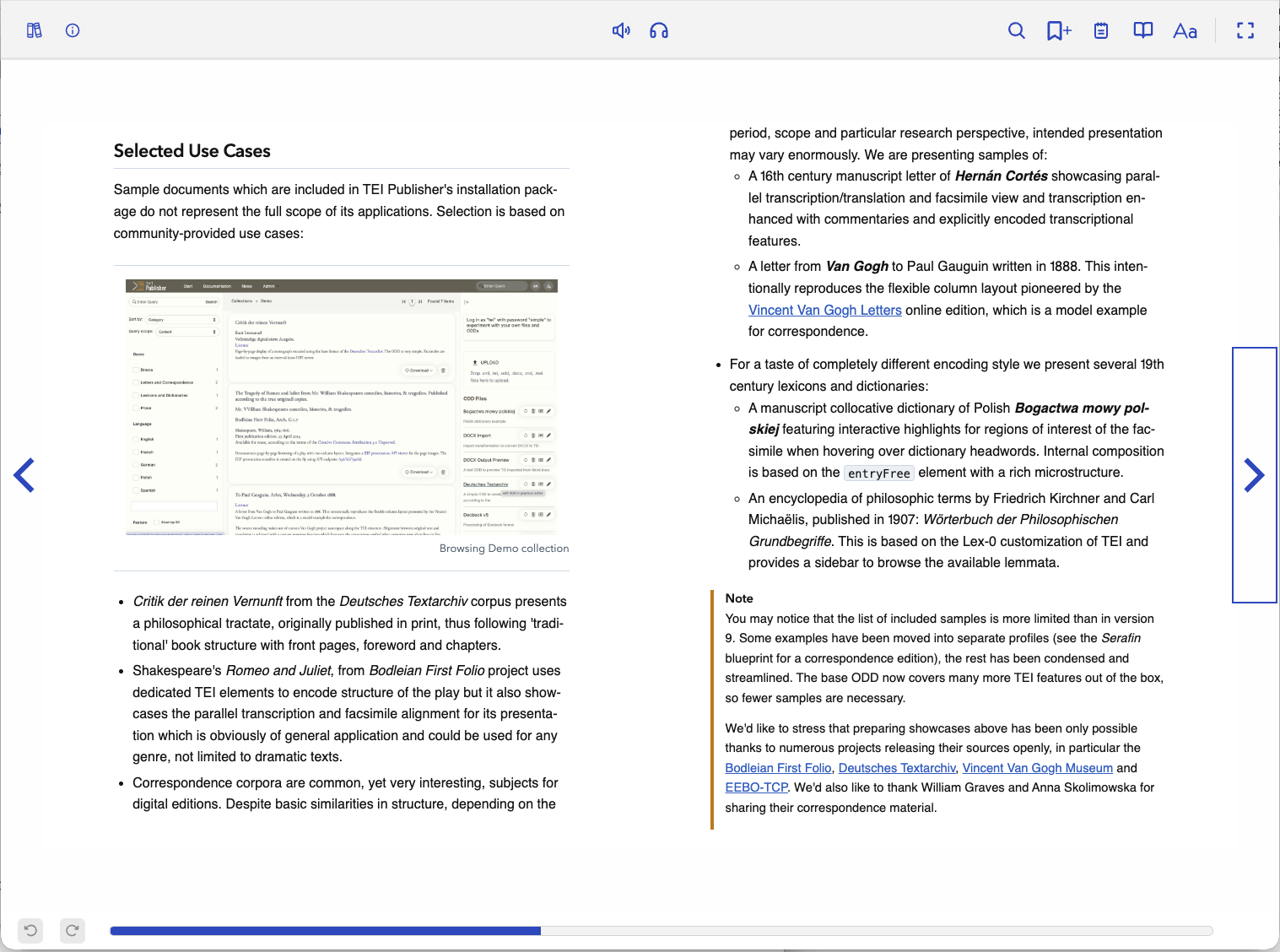This screenshot has height=952, width=1280.
Task: Click 'Critik der reinen Vernunft' italic text
Action: pyautogui.click(x=208, y=602)
